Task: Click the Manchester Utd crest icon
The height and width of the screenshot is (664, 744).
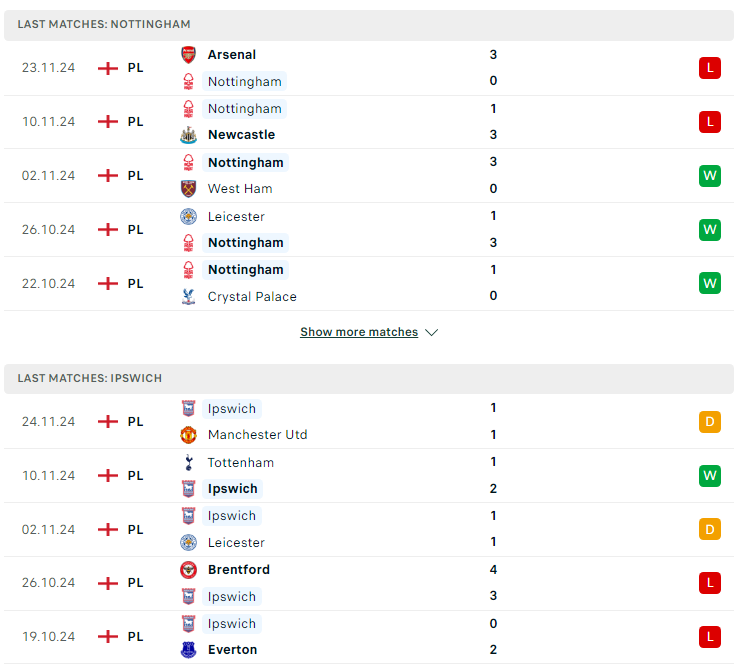Action: point(188,435)
